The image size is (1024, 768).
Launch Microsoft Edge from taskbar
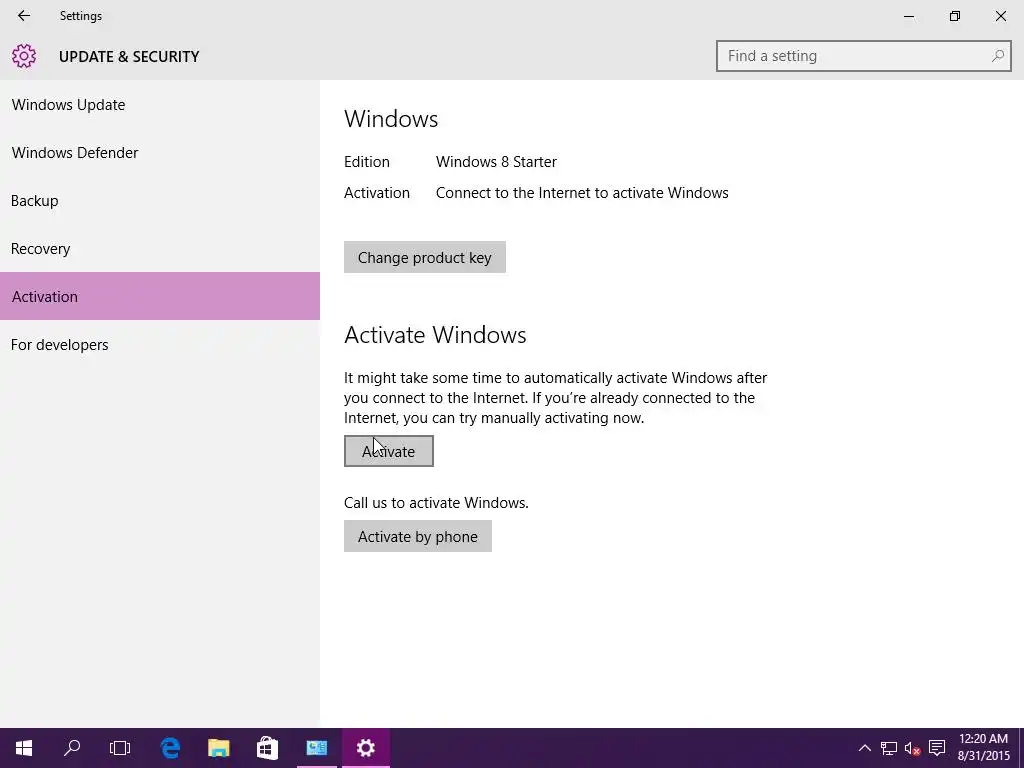170,748
